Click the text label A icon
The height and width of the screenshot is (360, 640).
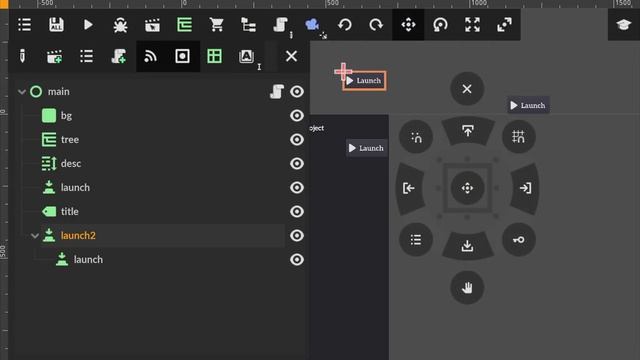pos(246,56)
